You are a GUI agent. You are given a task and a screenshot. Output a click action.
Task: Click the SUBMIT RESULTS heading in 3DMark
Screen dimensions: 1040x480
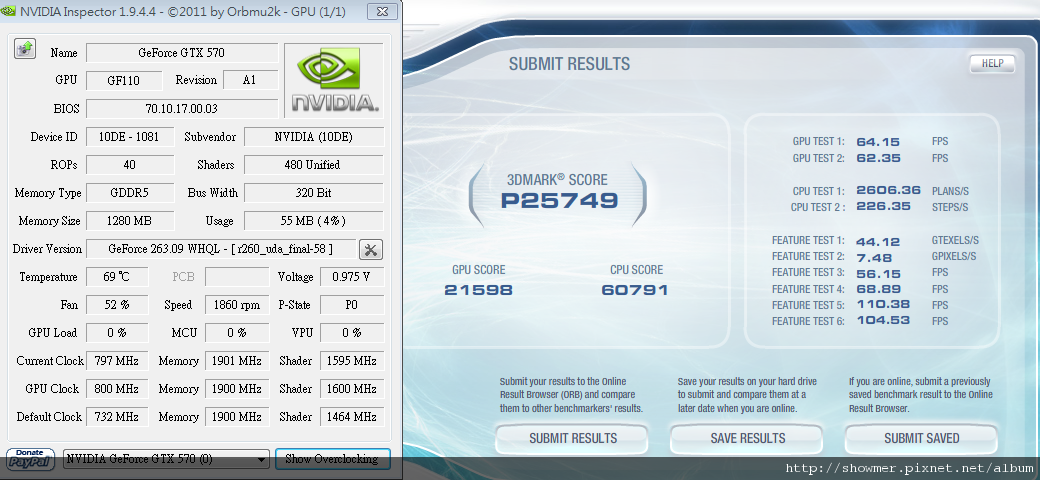point(569,64)
